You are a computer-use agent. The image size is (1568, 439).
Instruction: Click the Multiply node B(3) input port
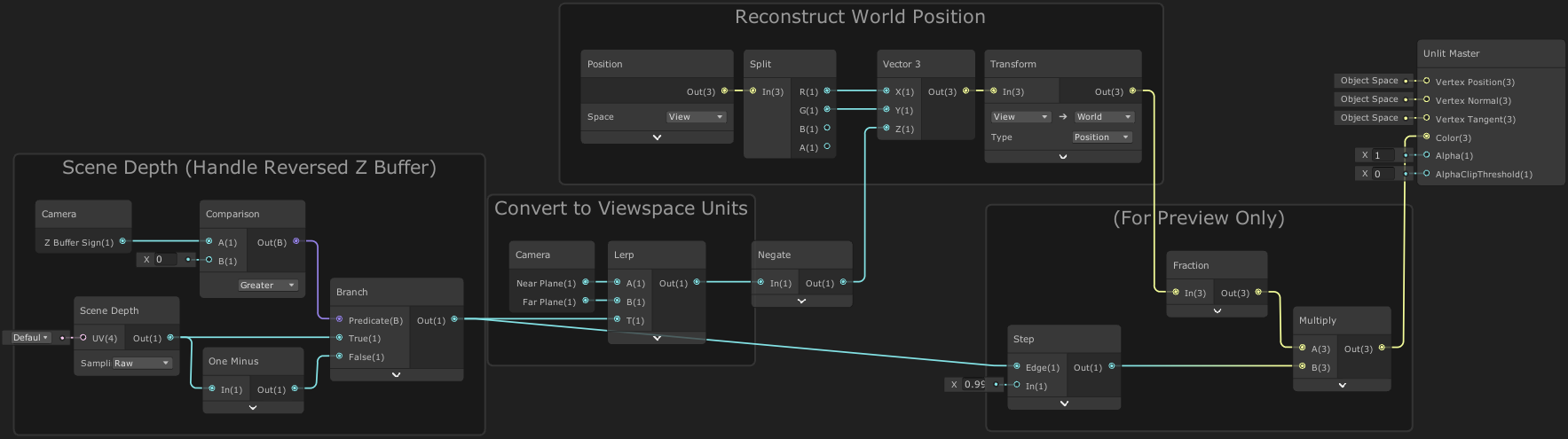pyautogui.click(x=1302, y=367)
